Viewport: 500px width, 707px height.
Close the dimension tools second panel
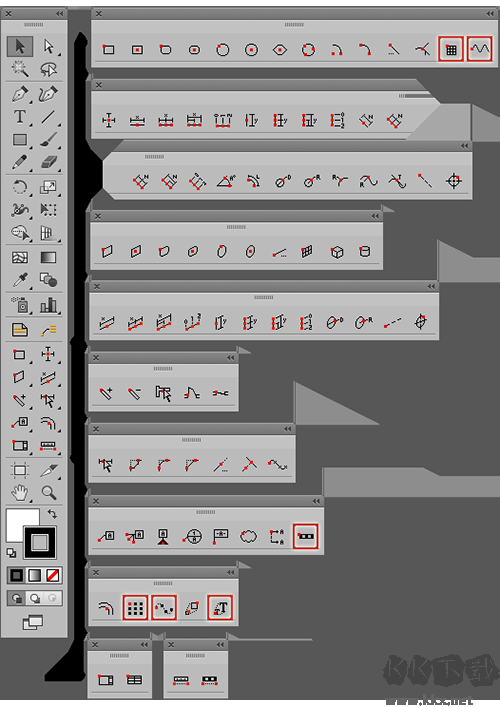pyautogui.click(x=99, y=85)
